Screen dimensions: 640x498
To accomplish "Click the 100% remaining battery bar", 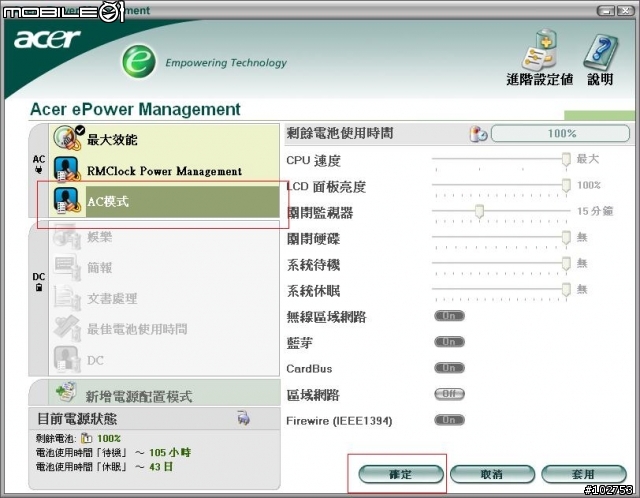I will pyautogui.click(x=560, y=133).
